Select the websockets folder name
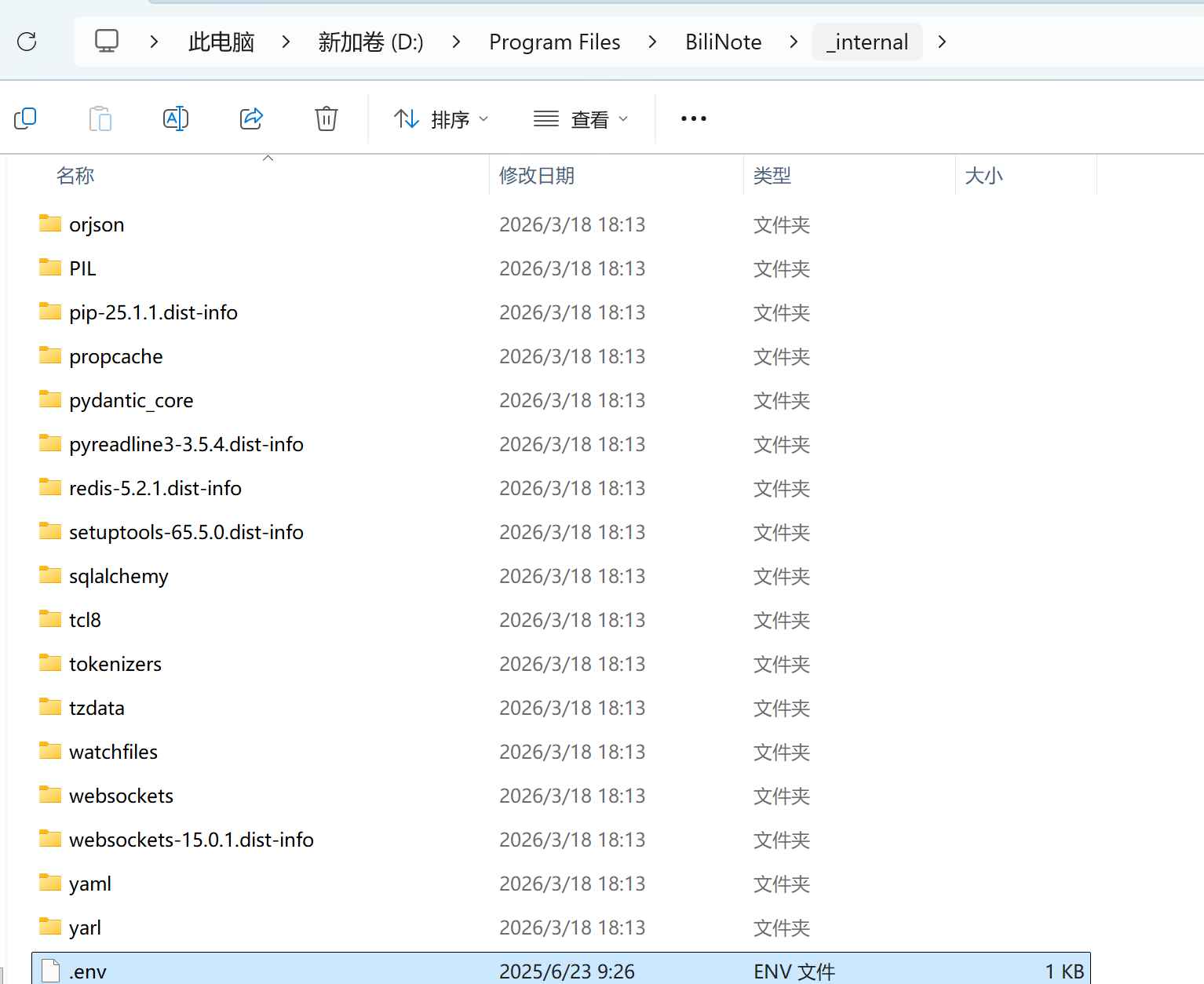The height and width of the screenshot is (984, 1204). (121, 796)
